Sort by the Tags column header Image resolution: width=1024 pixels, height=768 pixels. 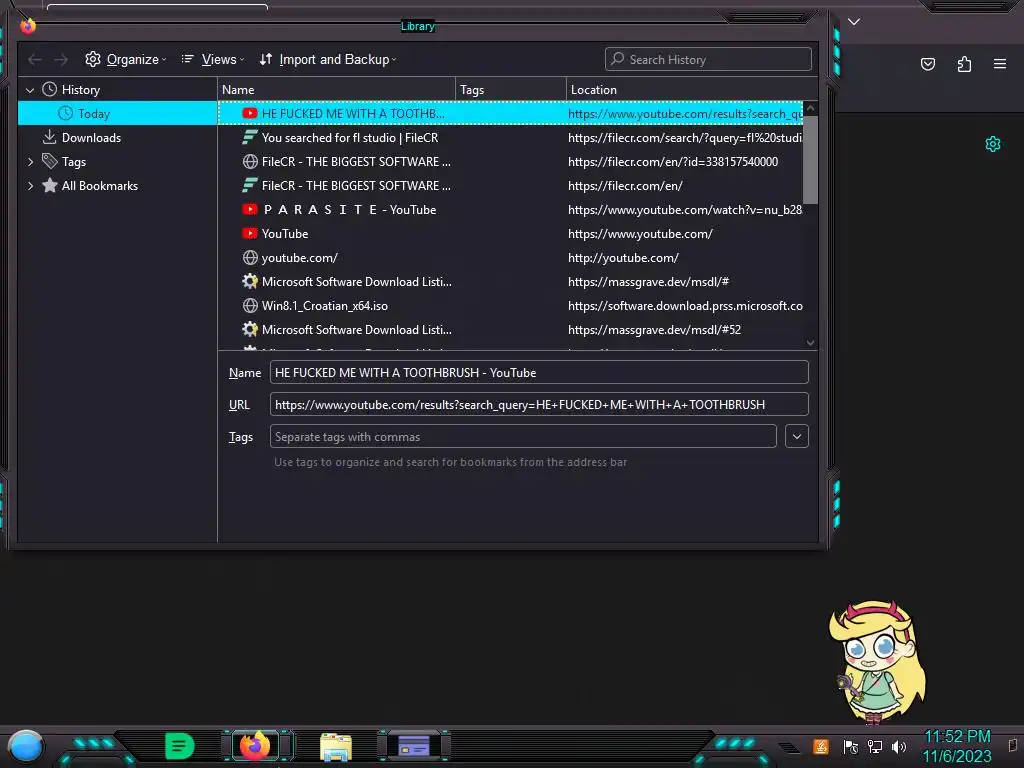[511, 89]
